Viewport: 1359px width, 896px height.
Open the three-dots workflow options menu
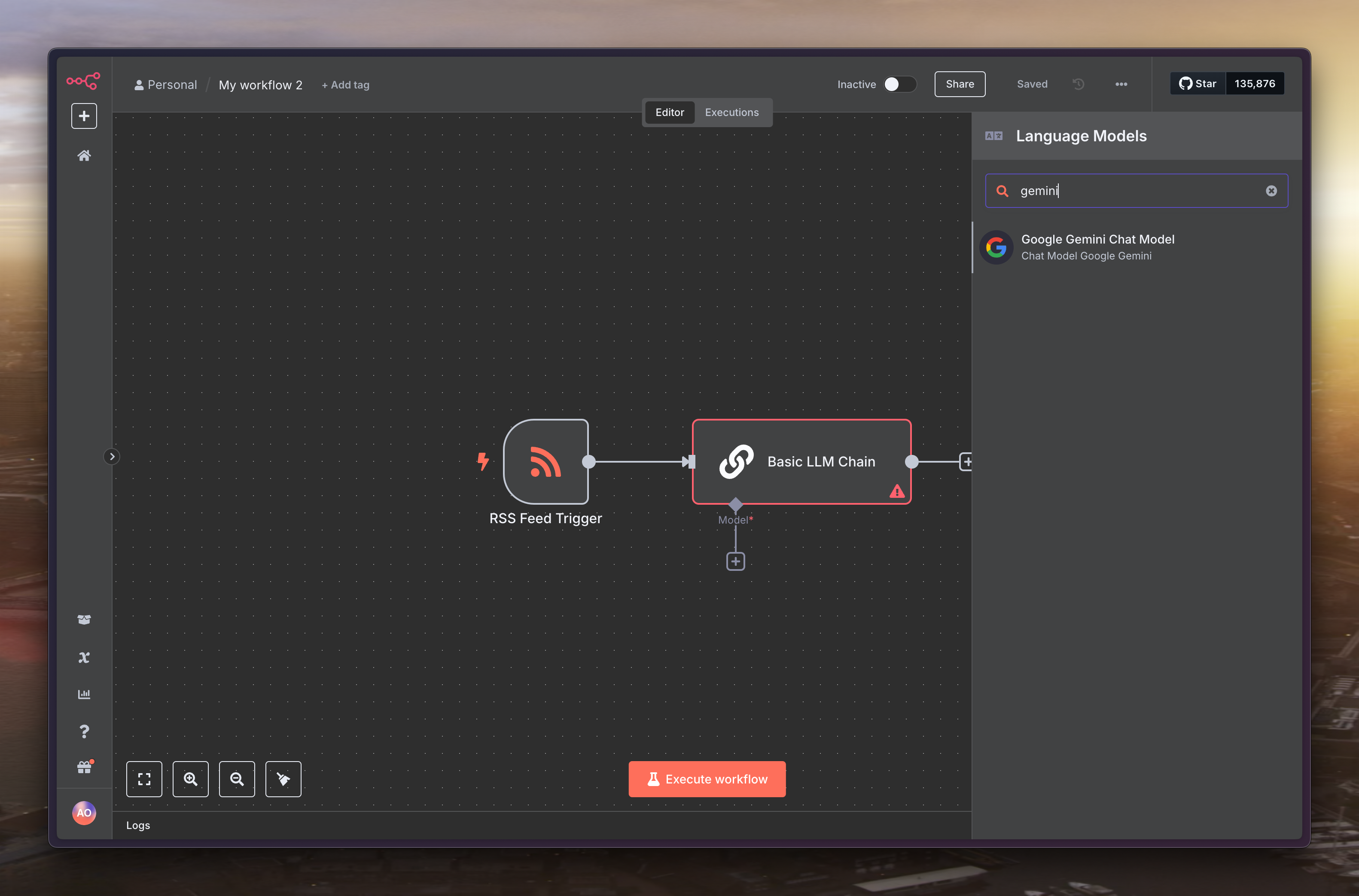click(1121, 84)
